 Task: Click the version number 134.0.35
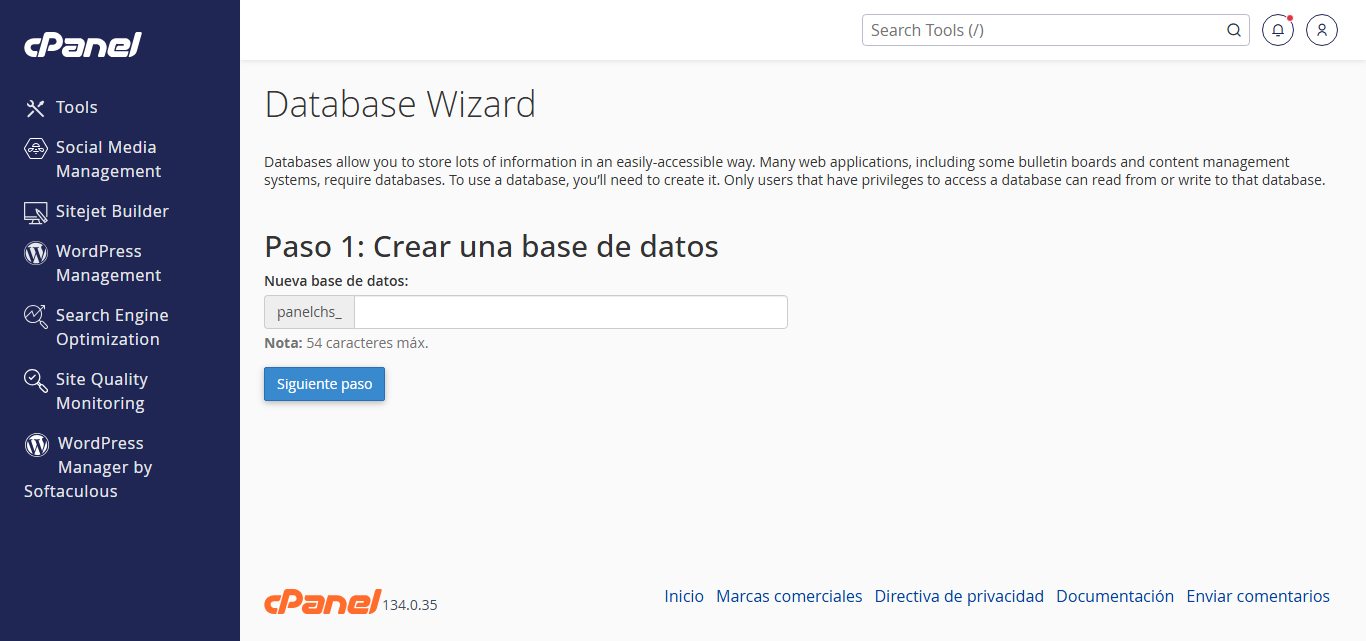pyautogui.click(x=410, y=605)
